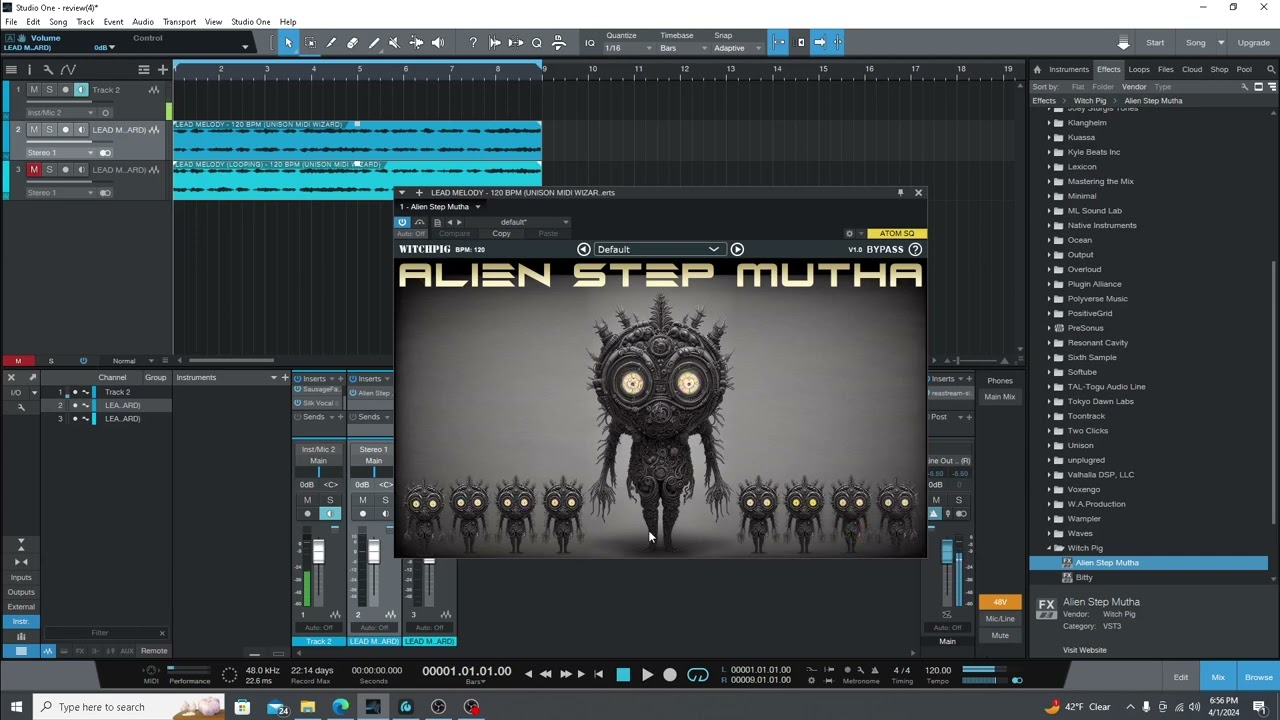Add a new track with the plus icon

coord(163,69)
